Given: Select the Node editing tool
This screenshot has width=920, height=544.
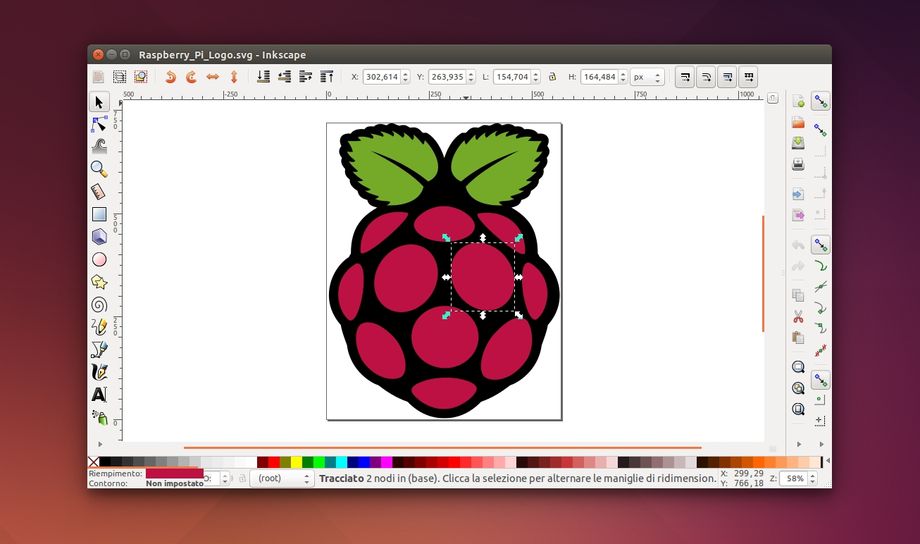Looking at the screenshot, I should (x=99, y=124).
